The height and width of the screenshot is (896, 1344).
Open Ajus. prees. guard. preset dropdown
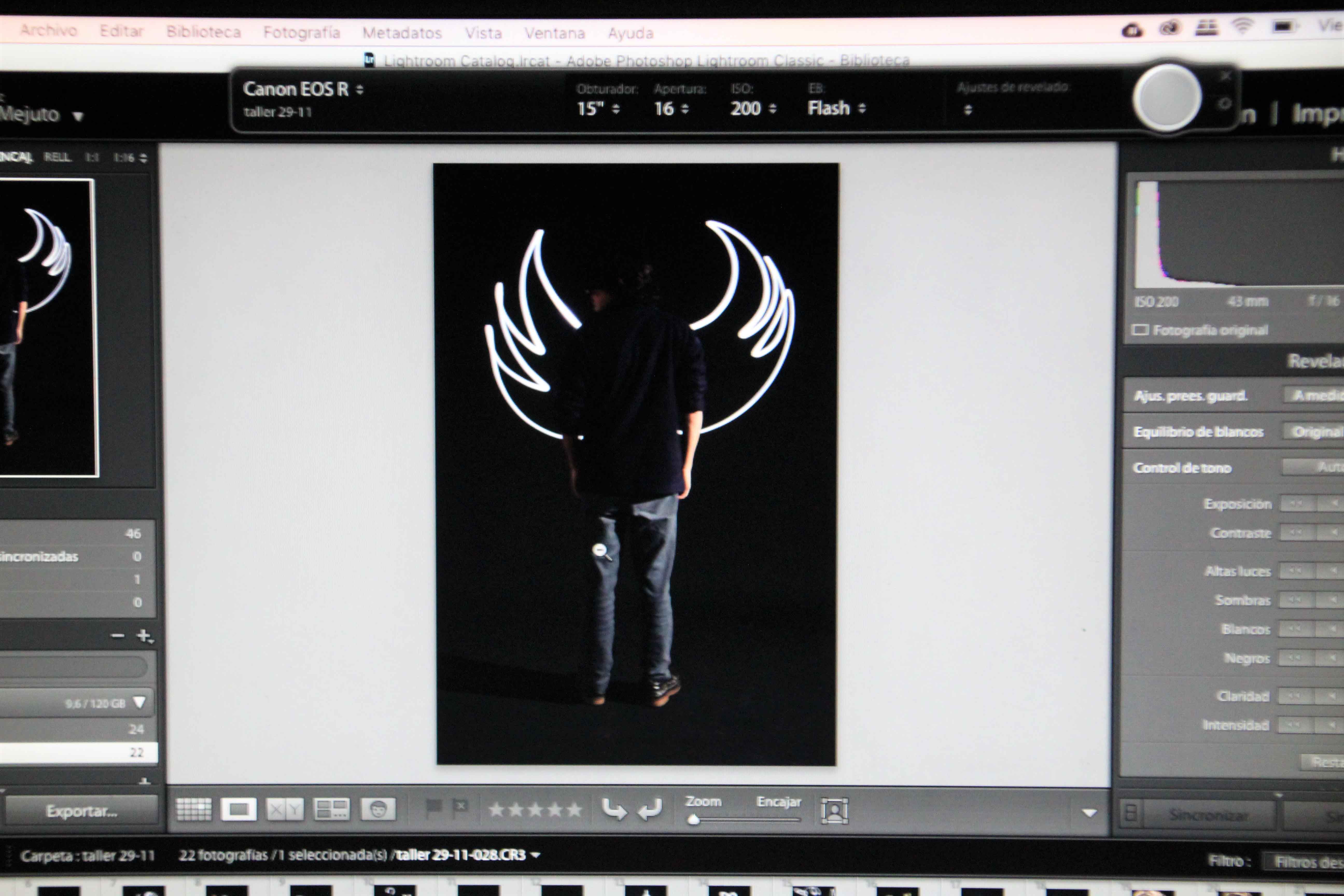click(1314, 395)
